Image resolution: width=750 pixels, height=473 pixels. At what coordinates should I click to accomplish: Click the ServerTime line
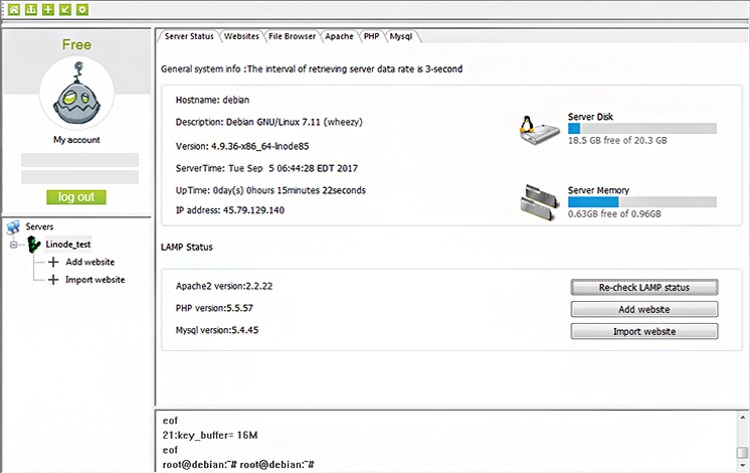267,168
